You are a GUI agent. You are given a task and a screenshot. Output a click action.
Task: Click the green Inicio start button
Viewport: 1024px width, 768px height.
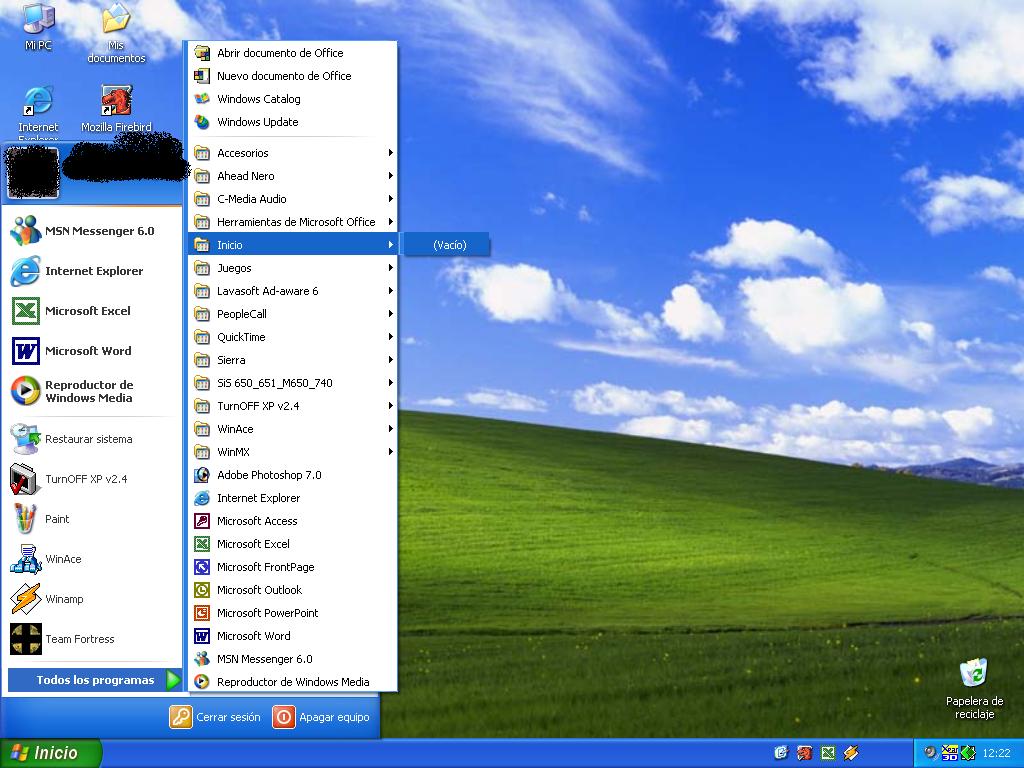coord(50,753)
